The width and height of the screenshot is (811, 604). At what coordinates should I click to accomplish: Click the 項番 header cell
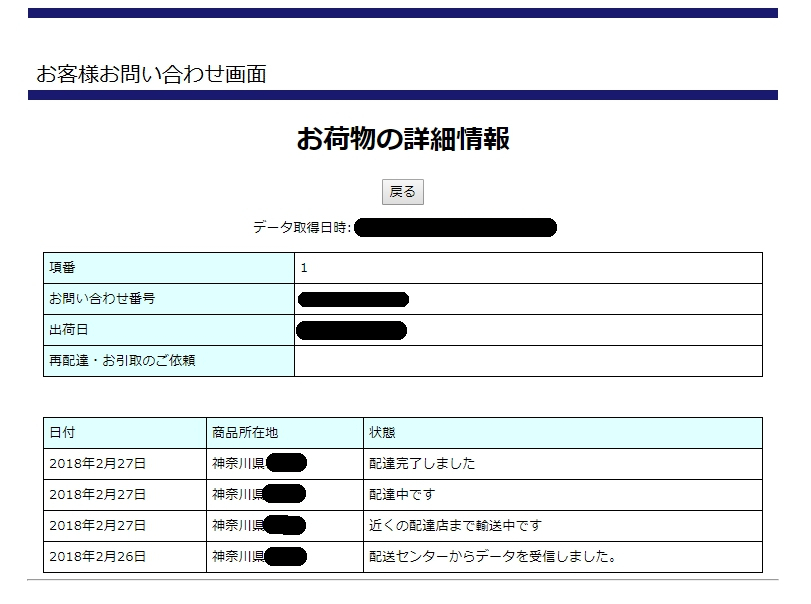tap(169, 268)
